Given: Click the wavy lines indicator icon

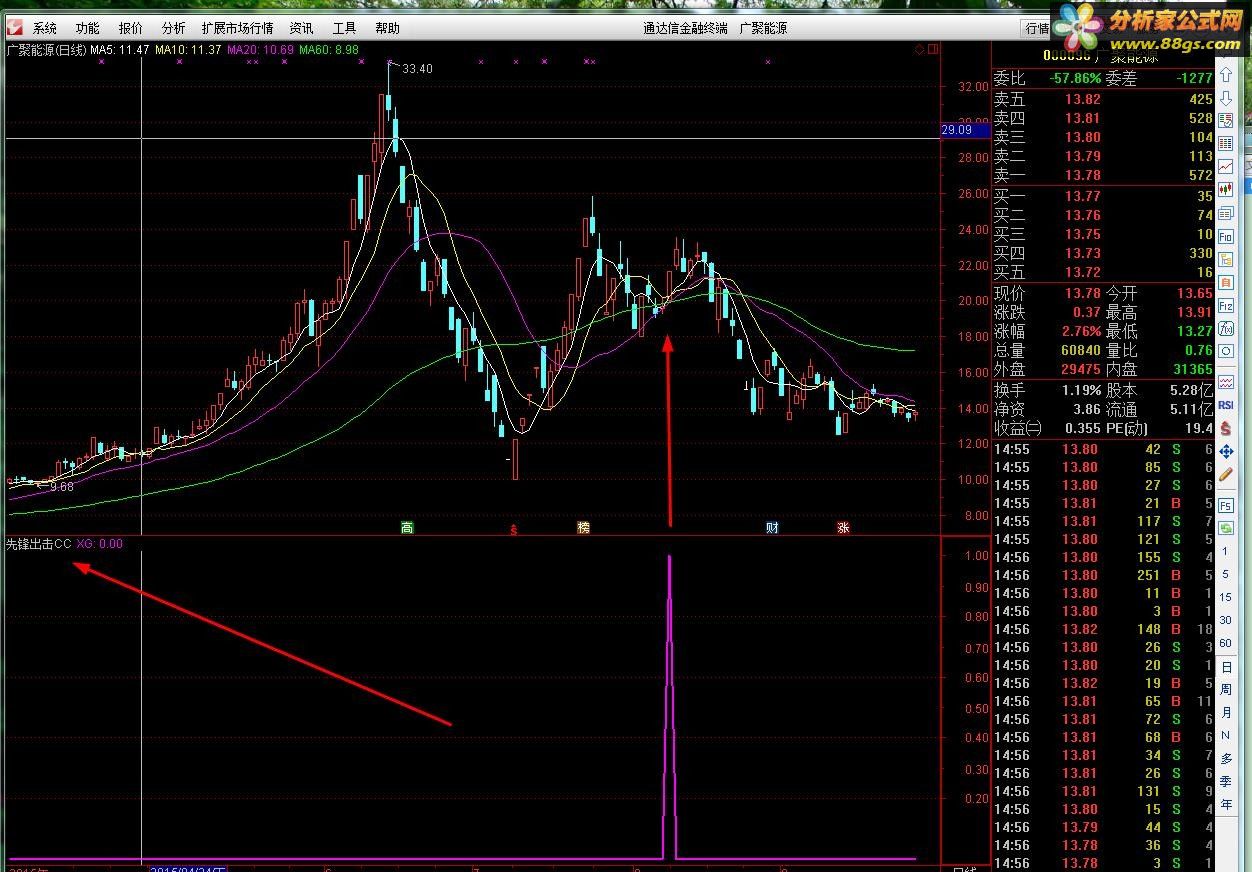Looking at the screenshot, I should [x=1226, y=381].
